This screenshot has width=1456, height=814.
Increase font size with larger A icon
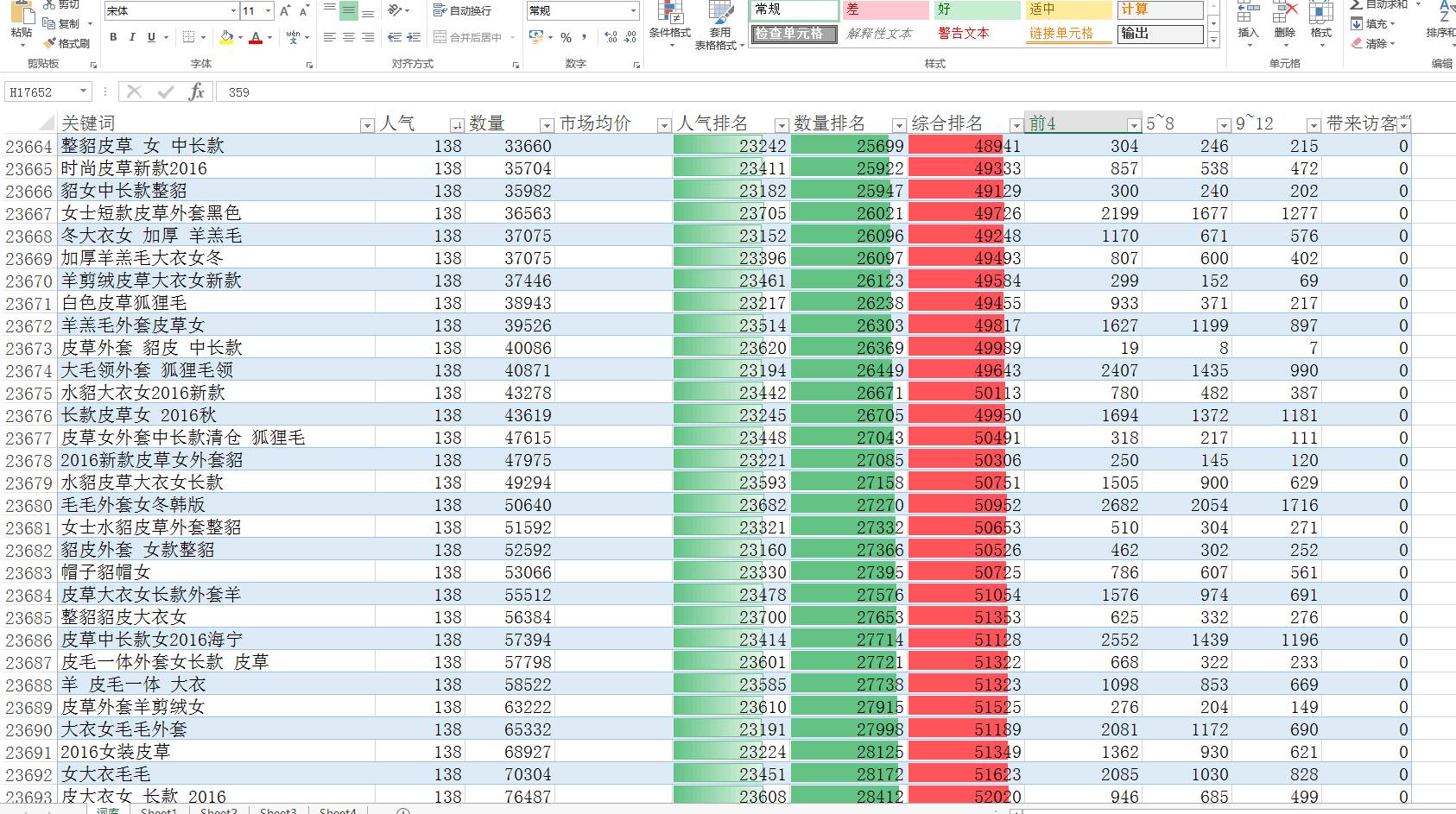pyautogui.click(x=284, y=11)
